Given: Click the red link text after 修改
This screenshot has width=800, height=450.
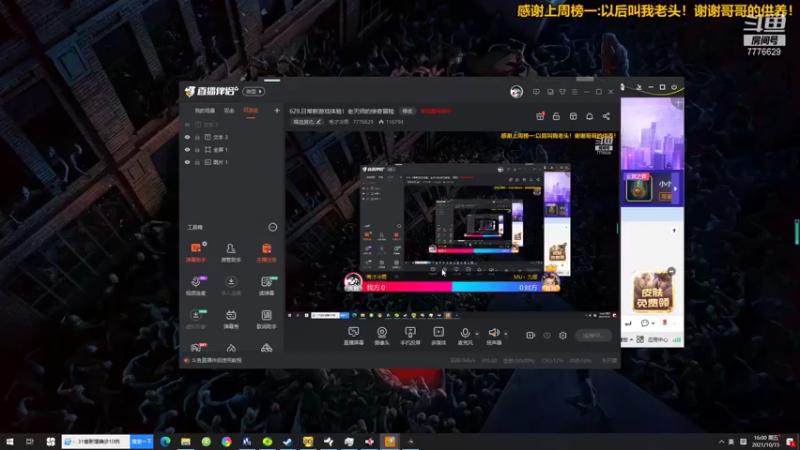Looking at the screenshot, I should click(x=436, y=111).
